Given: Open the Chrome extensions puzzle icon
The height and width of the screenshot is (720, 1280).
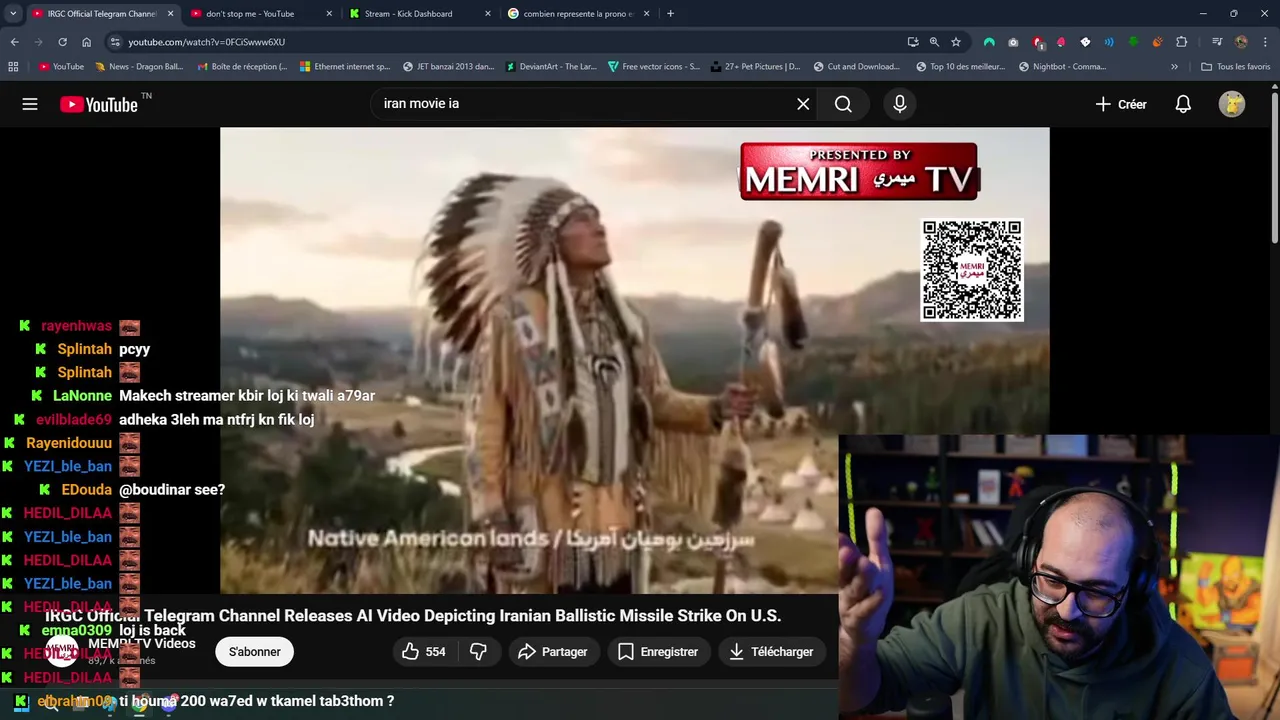Looking at the screenshot, I should pos(1181,42).
